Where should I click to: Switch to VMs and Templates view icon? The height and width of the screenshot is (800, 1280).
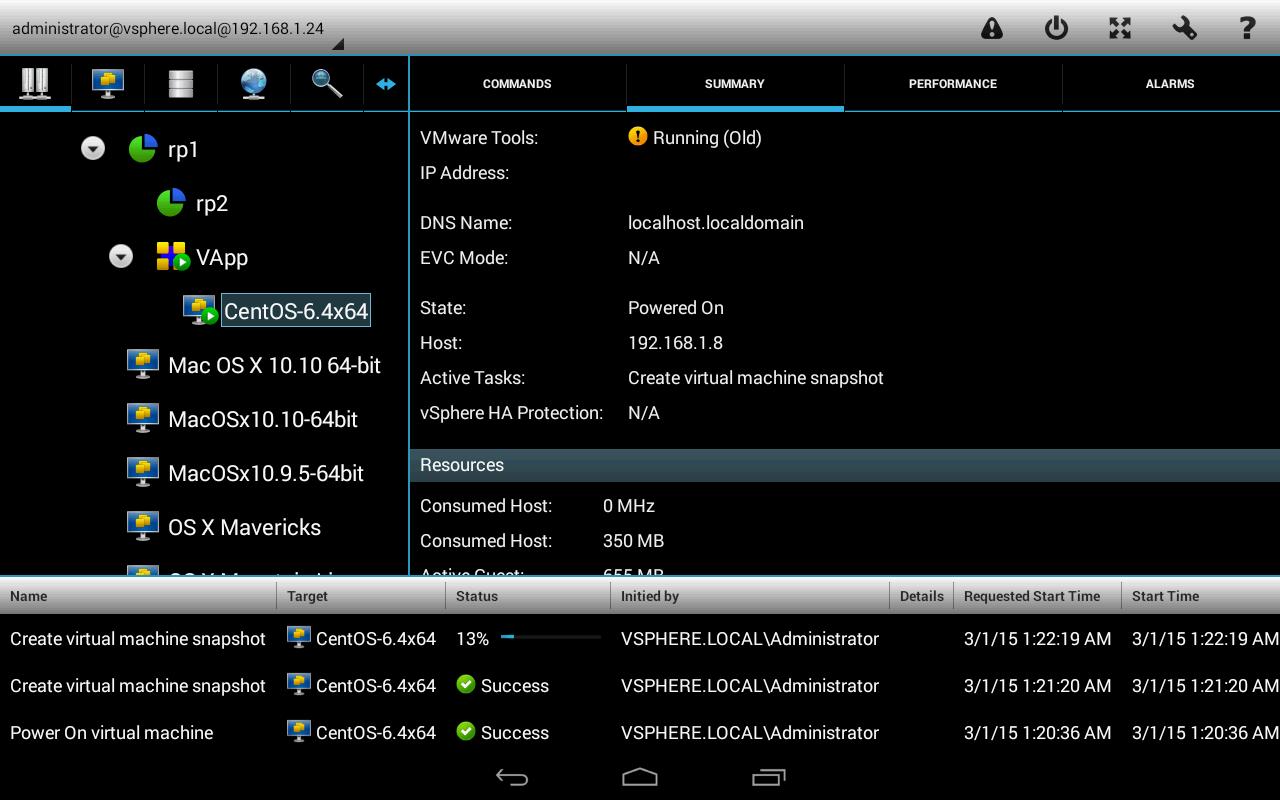coord(108,83)
